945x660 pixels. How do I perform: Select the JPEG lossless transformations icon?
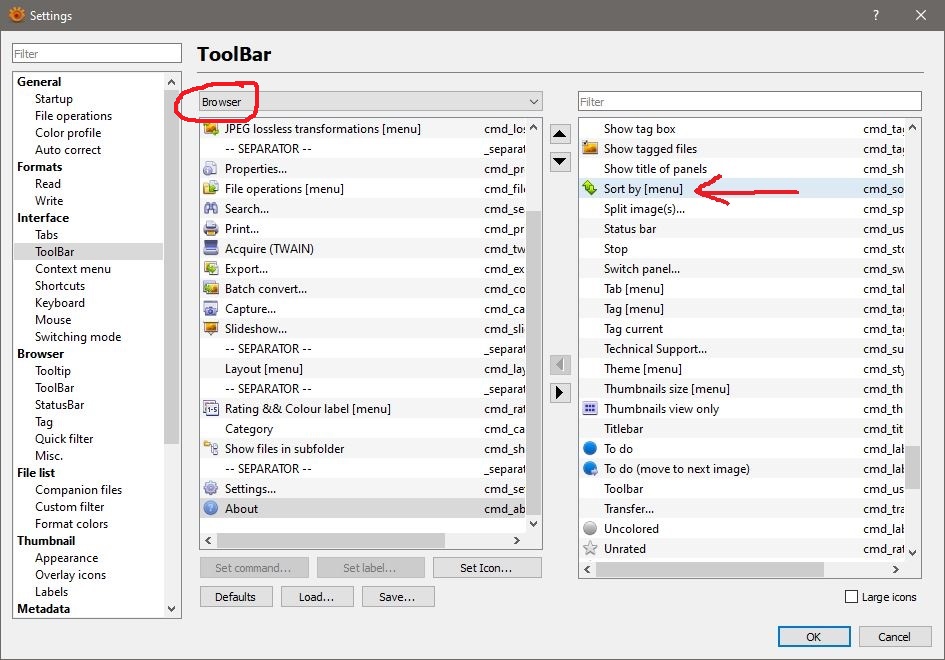click(x=210, y=128)
